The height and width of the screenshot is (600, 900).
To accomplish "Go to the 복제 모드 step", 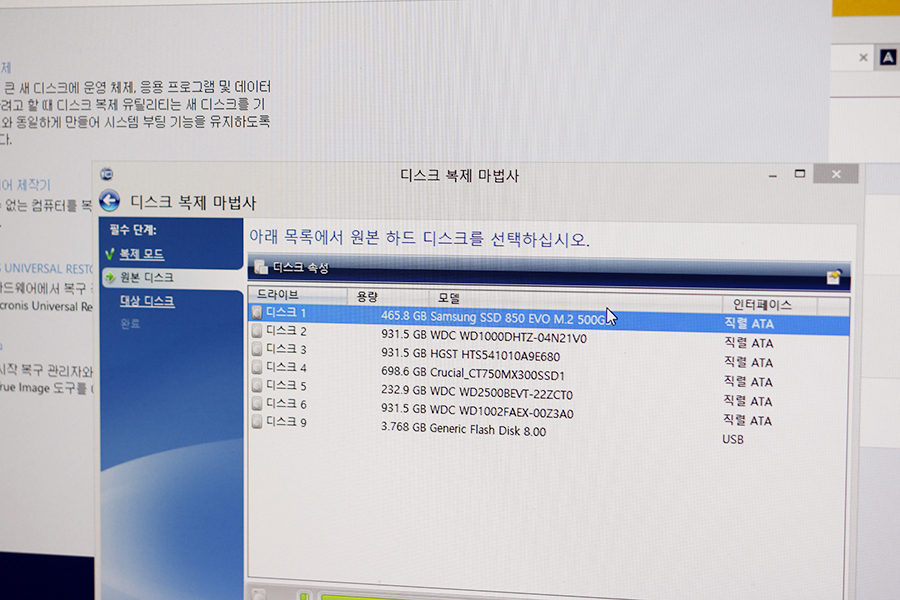I will pyautogui.click(x=141, y=255).
